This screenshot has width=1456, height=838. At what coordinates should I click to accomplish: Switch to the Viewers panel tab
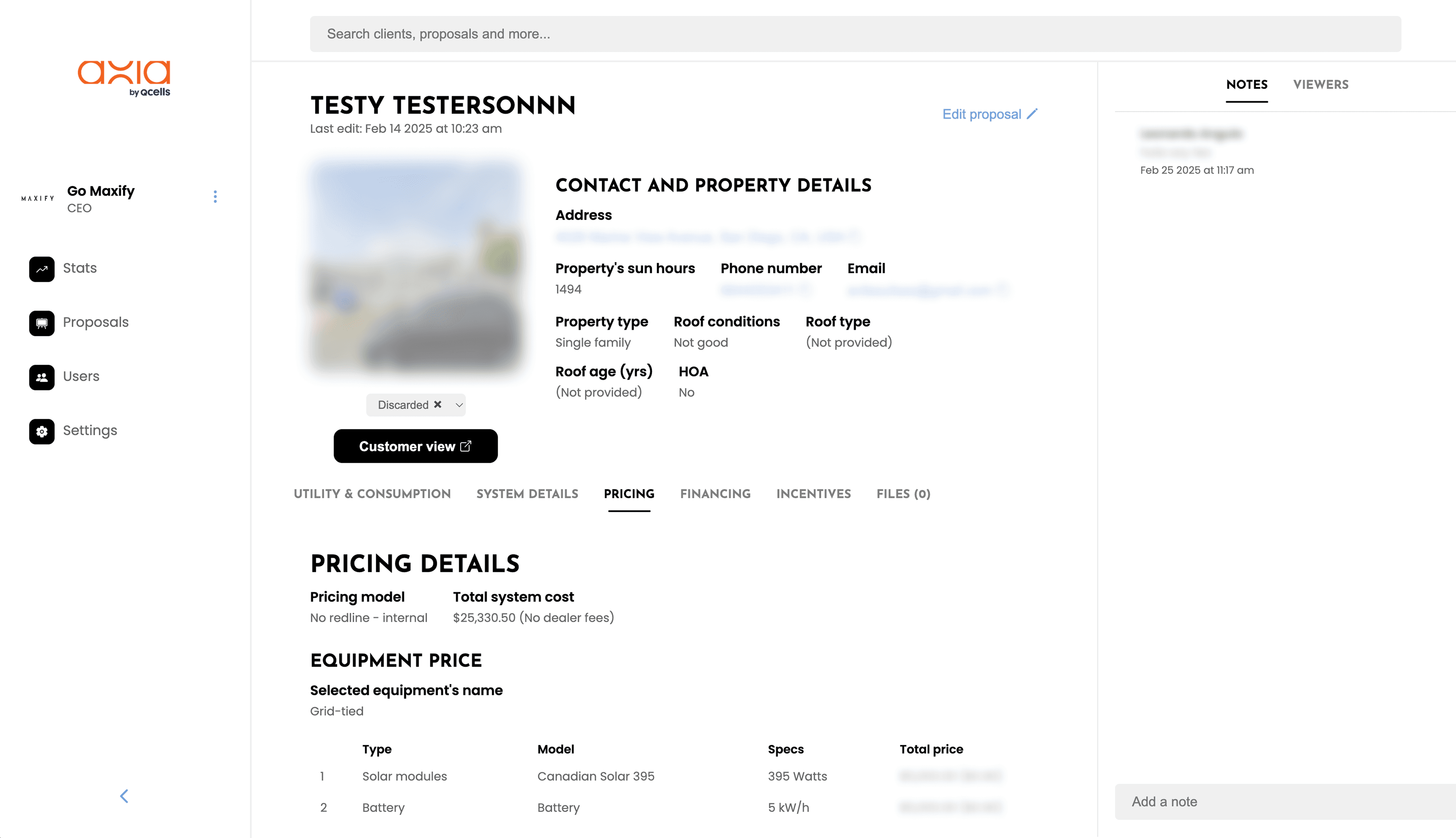point(1321,85)
